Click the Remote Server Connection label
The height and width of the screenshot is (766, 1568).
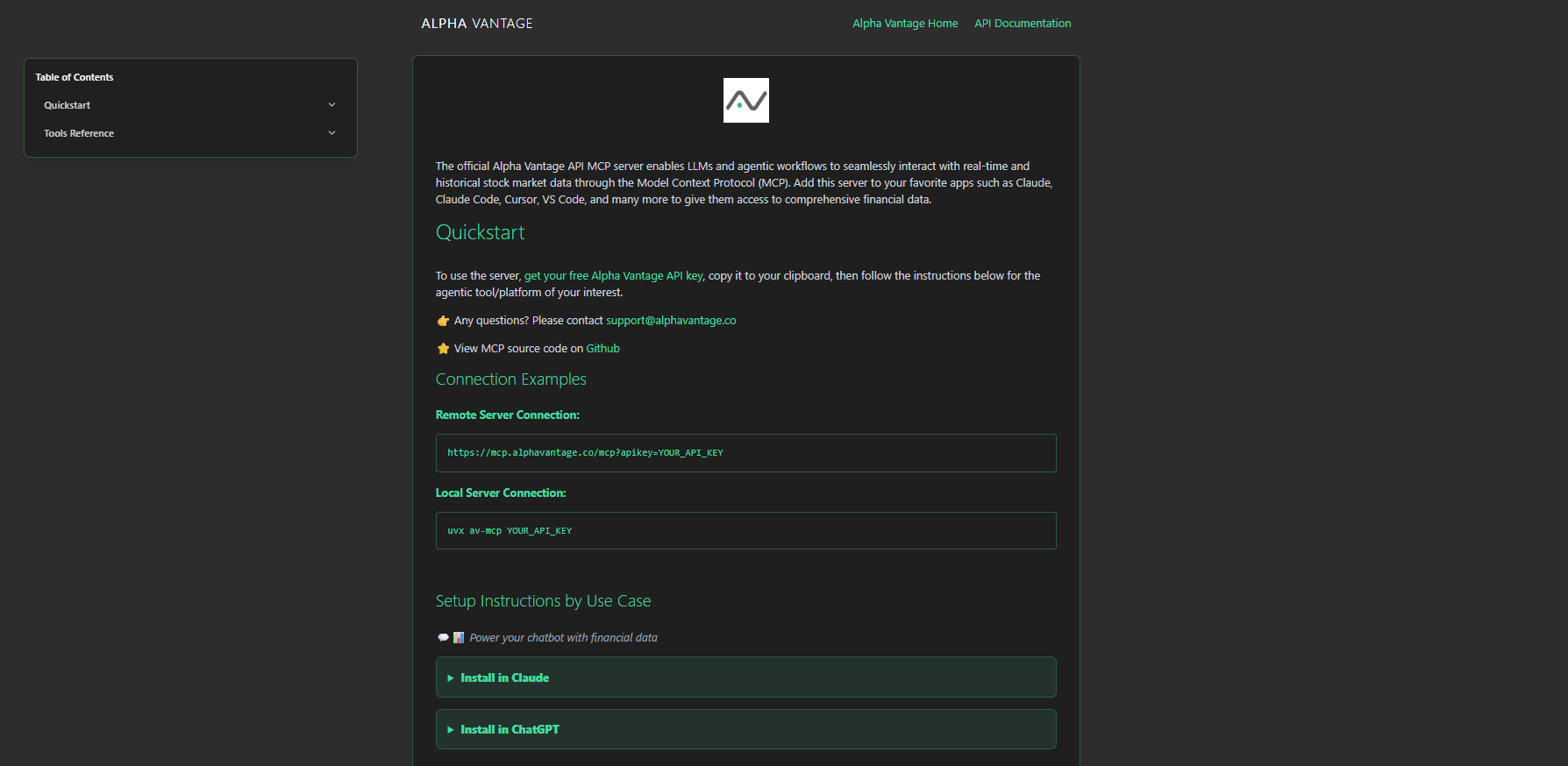coord(508,415)
